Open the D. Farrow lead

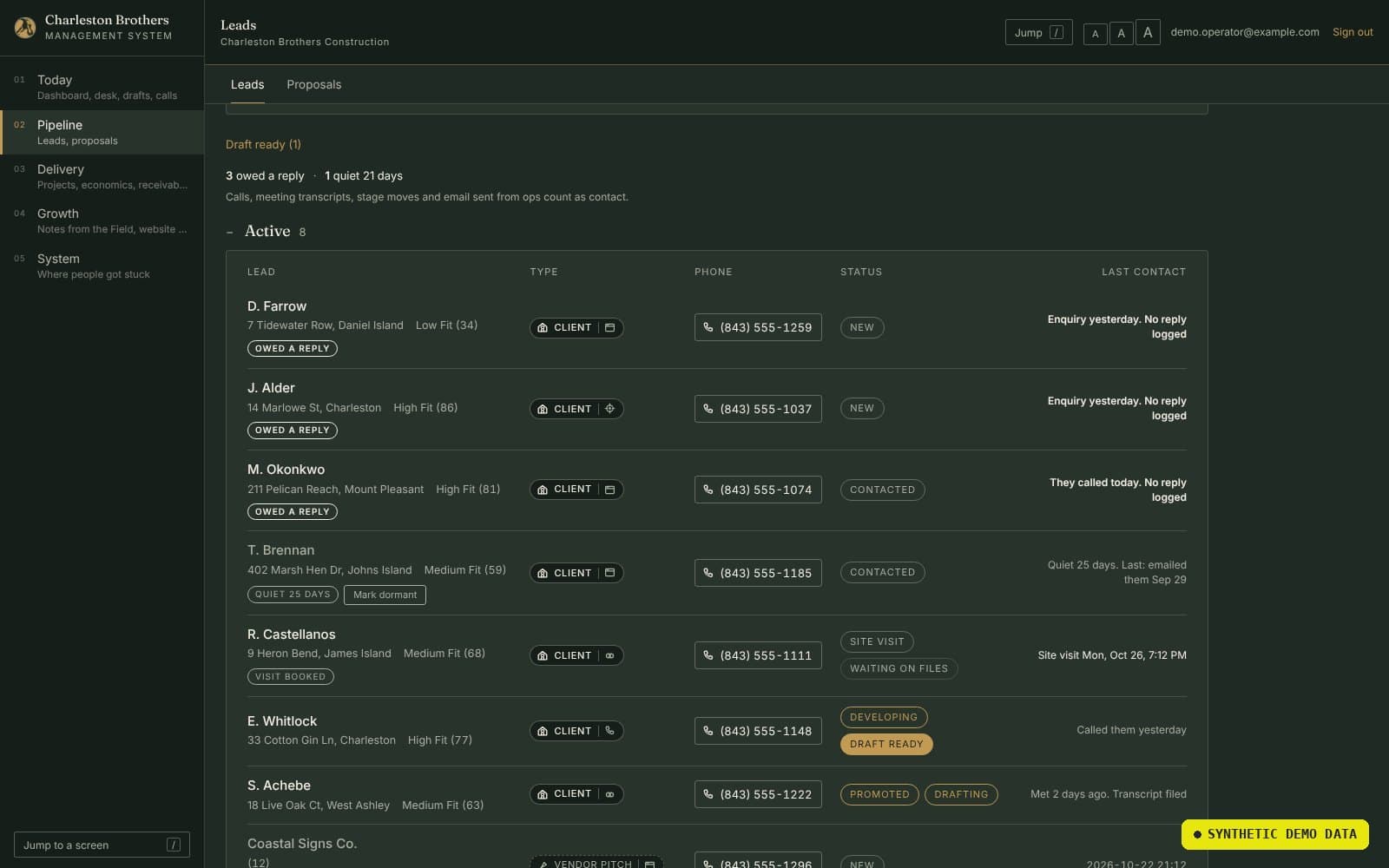click(277, 306)
